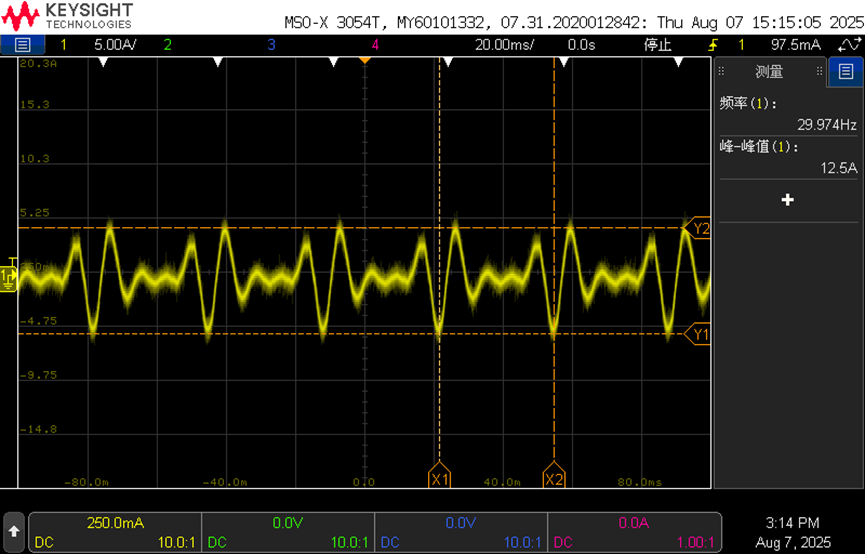This screenshot has height=554, width=865.
Task: Click the plus icon to add measurement
Action: (x=788, y=200)
